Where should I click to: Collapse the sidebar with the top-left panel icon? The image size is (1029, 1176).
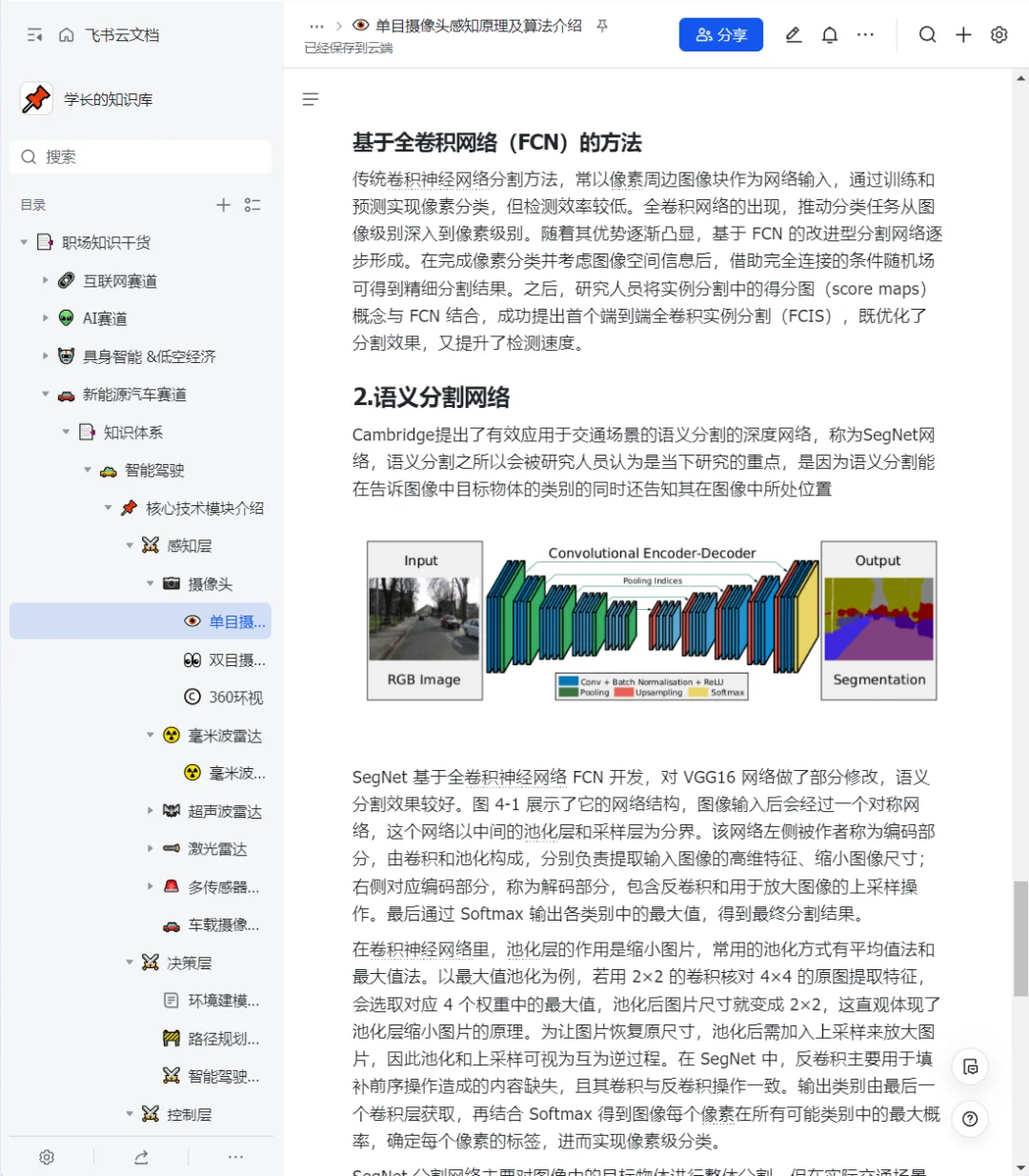(x=33, y=34)
